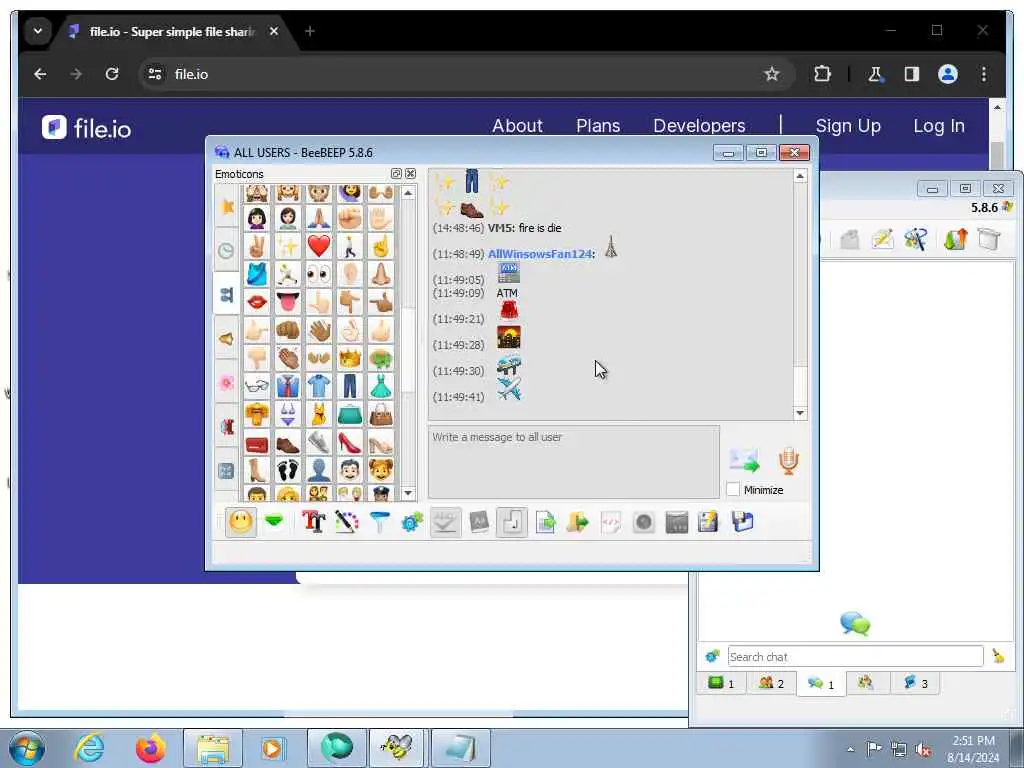1024x768 pixels.
Task: Record a voice message with microphone icon
Action: (x=788, y=460)
